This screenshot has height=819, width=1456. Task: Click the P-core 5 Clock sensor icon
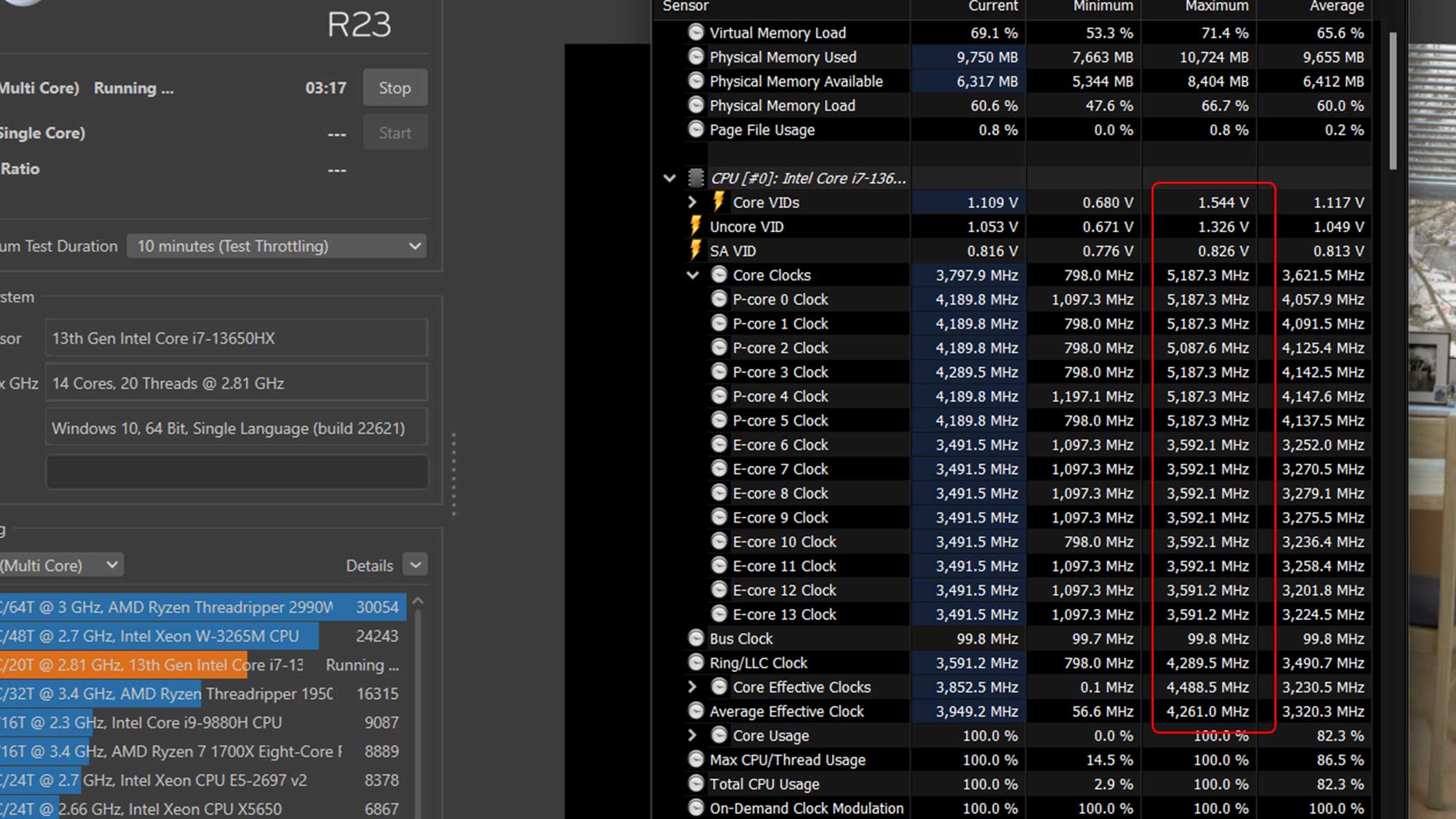[x=719, y=420]
